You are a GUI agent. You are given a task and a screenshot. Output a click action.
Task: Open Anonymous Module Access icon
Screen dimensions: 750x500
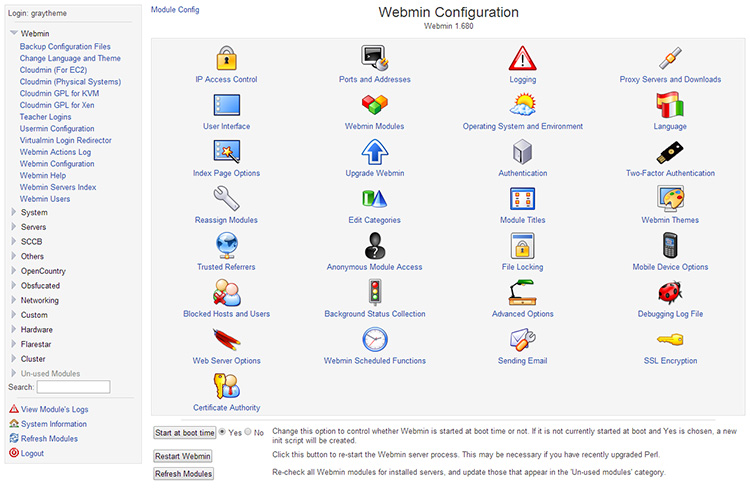(x=375, y=245)
